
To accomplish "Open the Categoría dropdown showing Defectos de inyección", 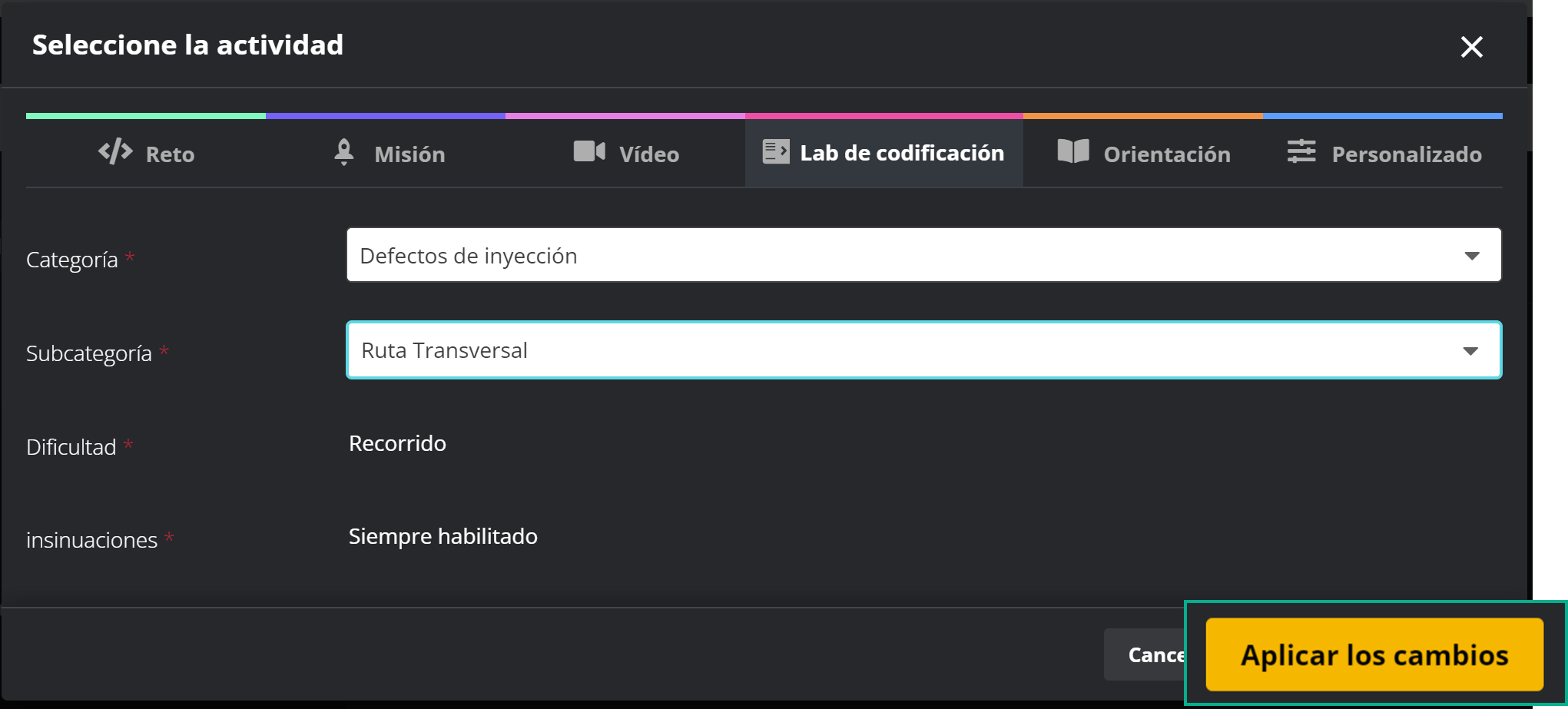I will click(923, 255).
